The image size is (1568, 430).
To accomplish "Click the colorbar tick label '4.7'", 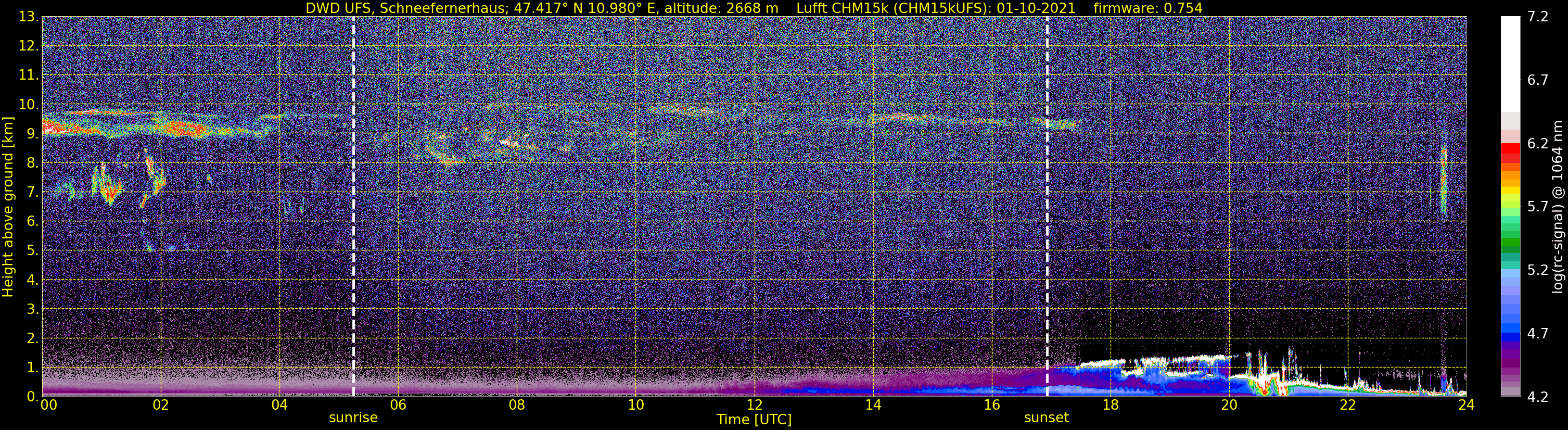I will pos(1538,333).
